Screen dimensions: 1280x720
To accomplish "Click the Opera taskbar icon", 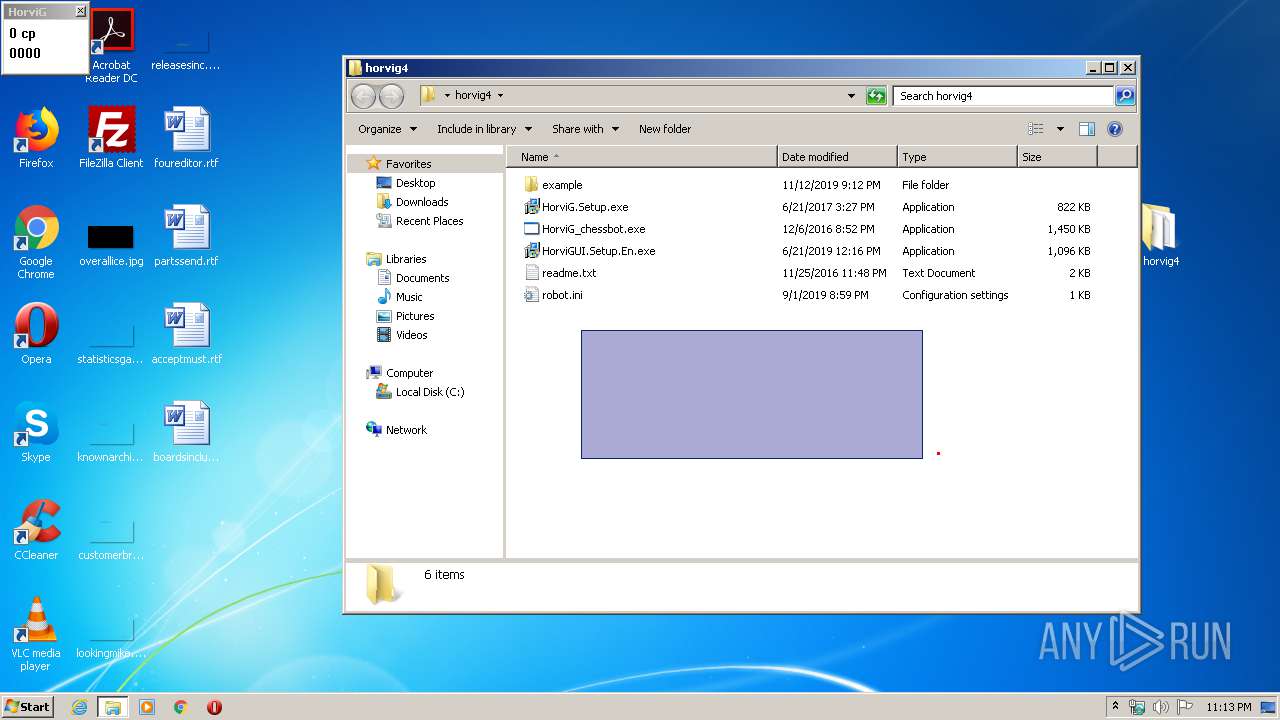I will click(214, 707).
